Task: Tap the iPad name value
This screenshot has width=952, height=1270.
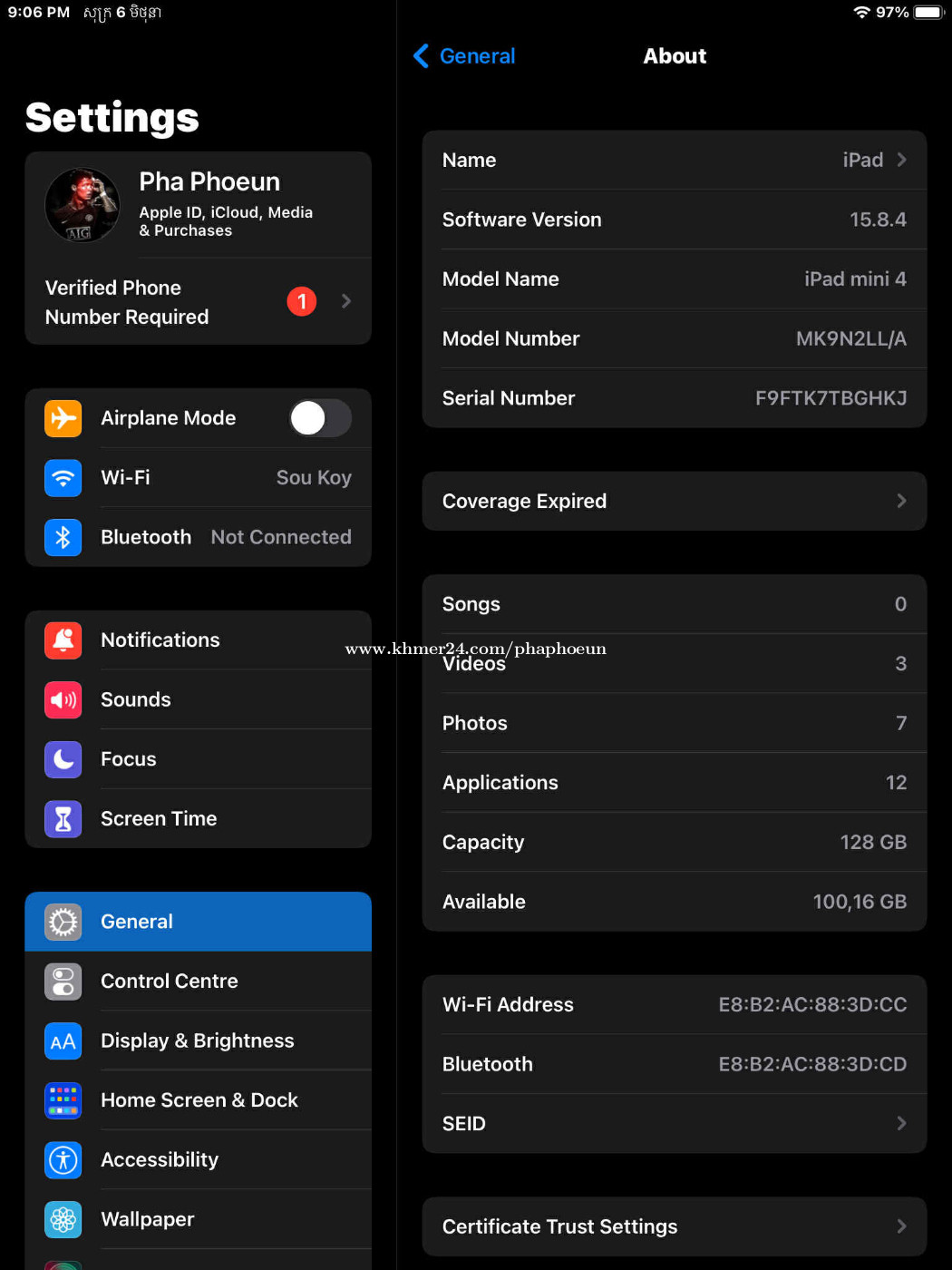Action: [862, 160]
